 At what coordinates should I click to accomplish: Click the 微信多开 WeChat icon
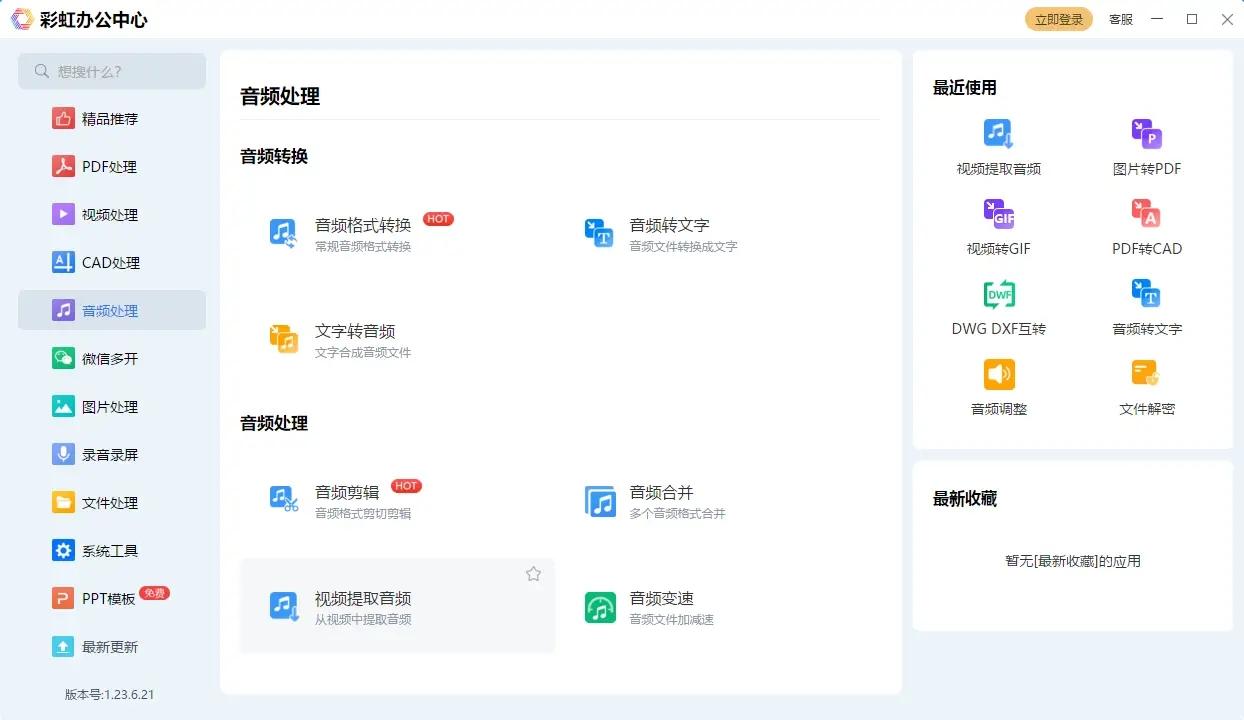(64, 359)
